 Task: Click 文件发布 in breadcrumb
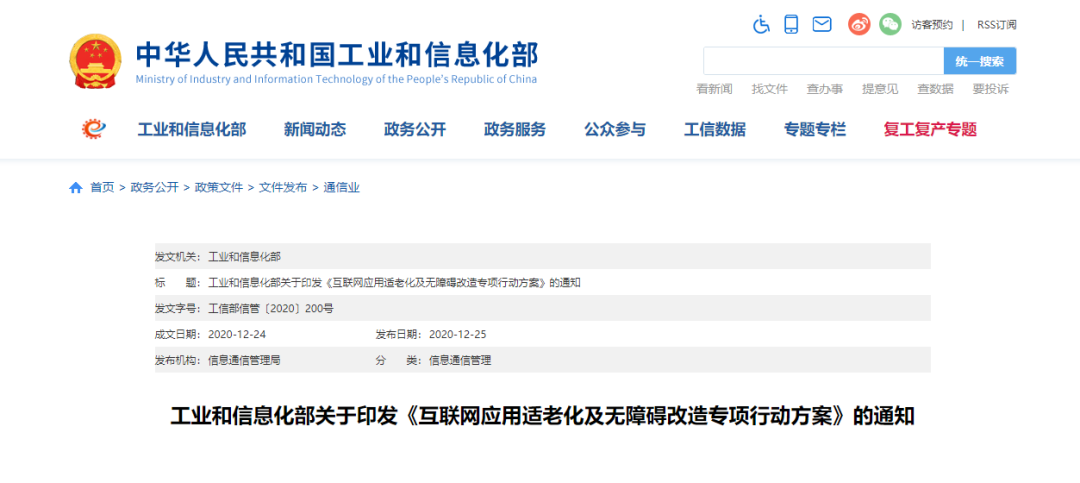(x=283, y=187)
